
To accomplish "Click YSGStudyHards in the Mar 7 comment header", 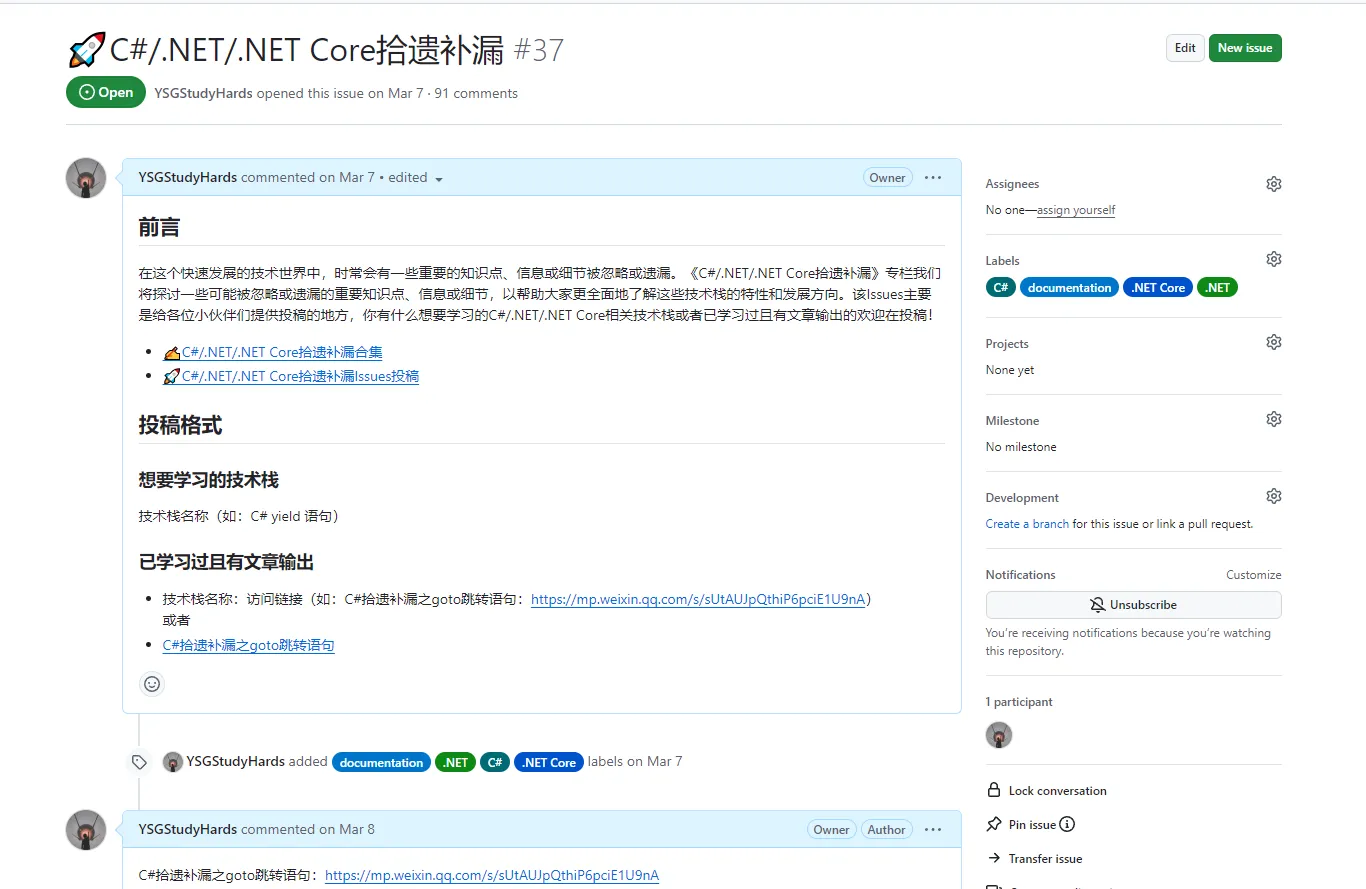I will click(x=188, y=177).
